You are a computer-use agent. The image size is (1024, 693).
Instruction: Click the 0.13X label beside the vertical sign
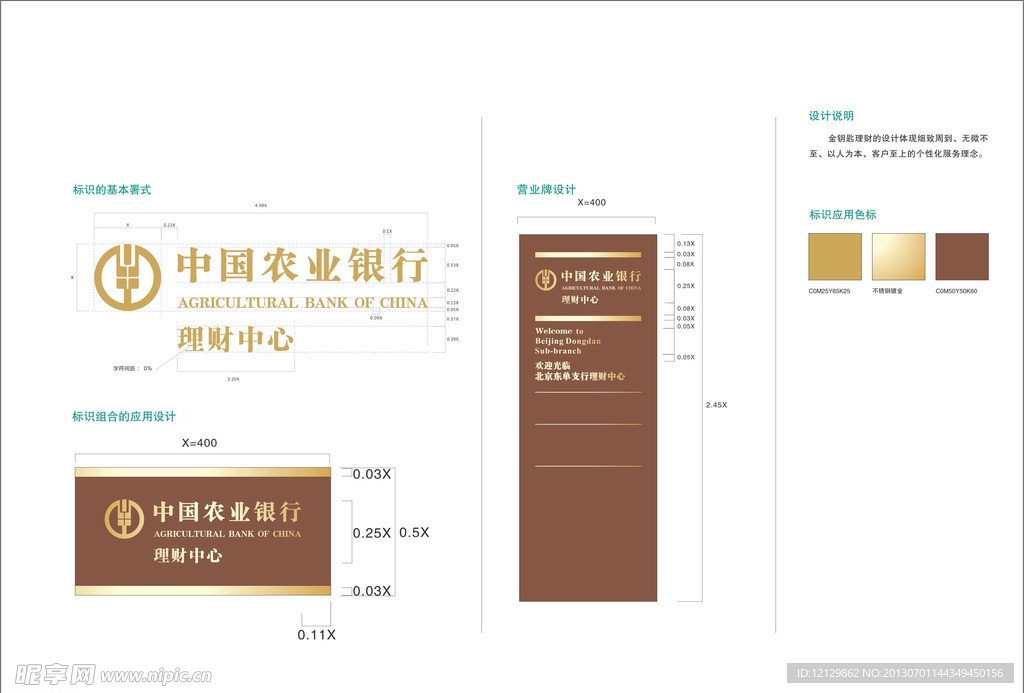(686, 244)
